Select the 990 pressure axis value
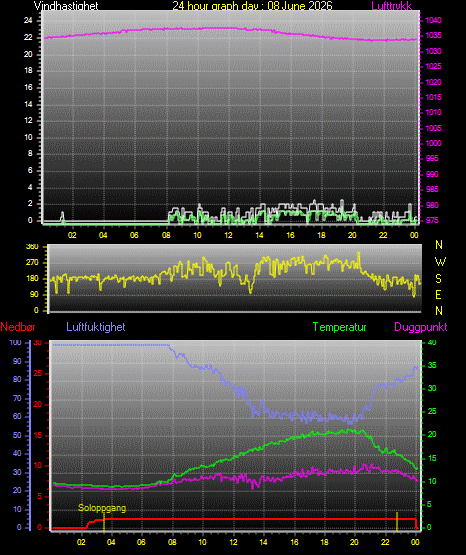This screenshot has height=555, width=466. 432,174
